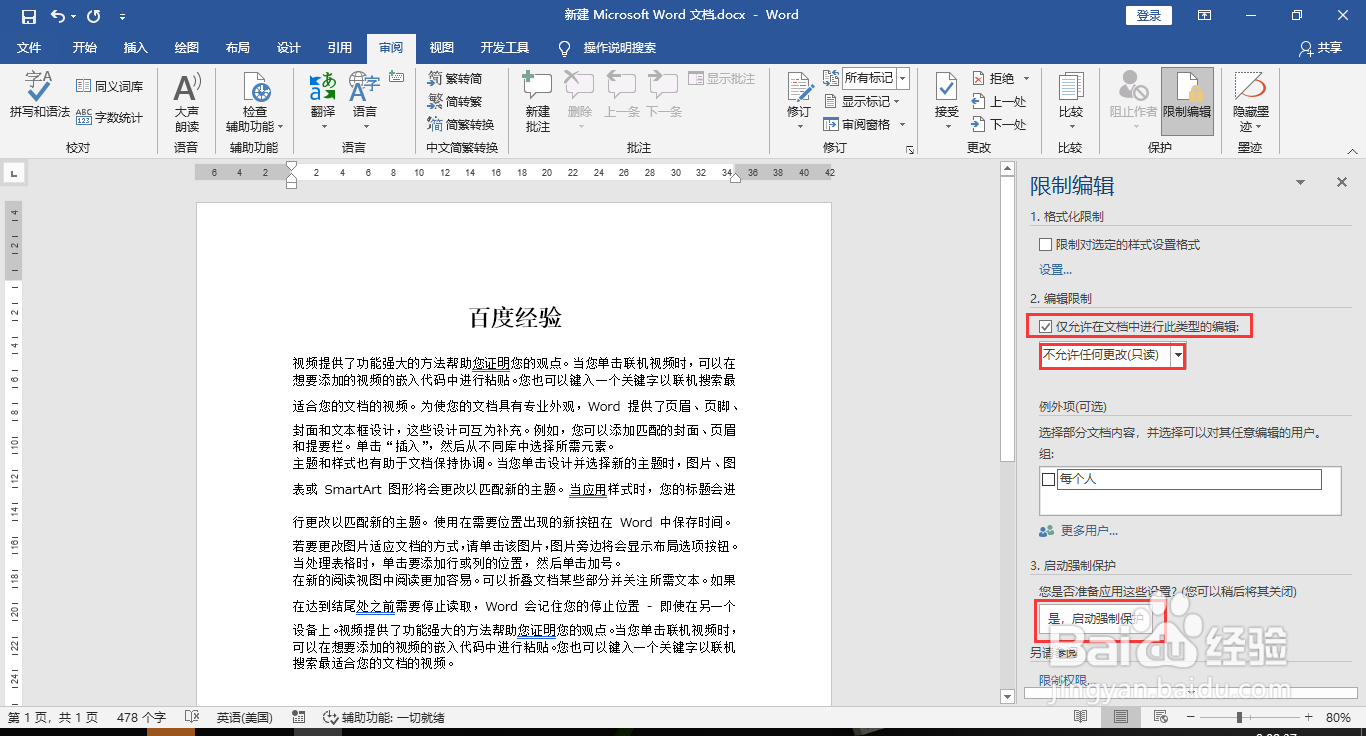Click the zoom in plus button

click(x=1308, y=717)
